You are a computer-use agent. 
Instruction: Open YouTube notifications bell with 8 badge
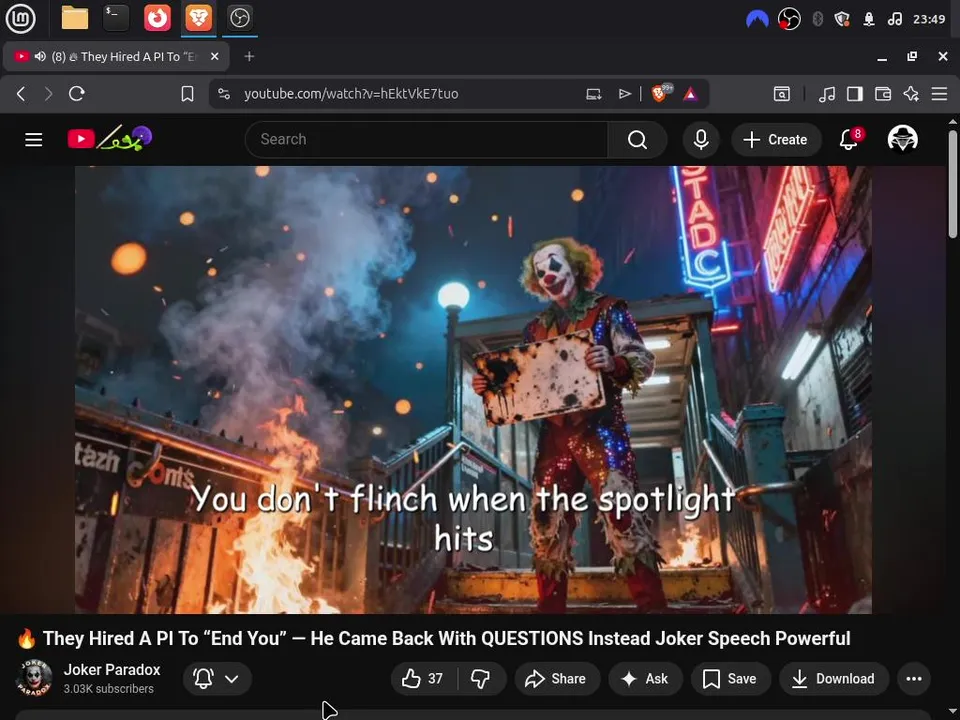[850, 139]
